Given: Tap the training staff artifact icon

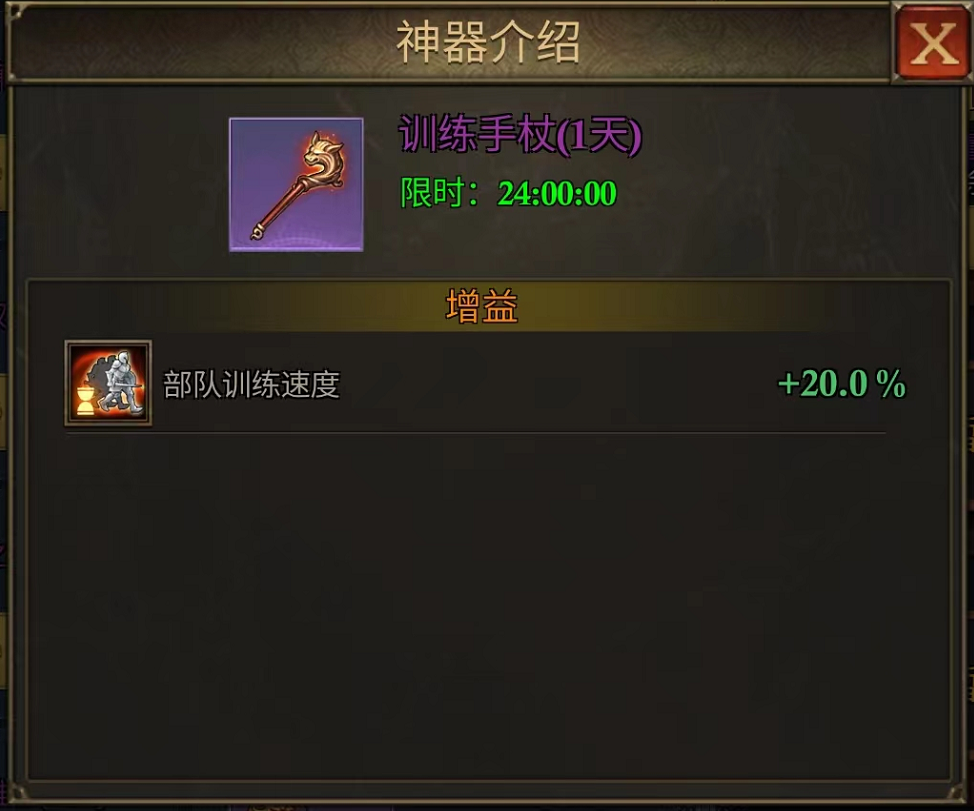Looking at the screenshot, I should pyautogui.click(x=296, y=184).
